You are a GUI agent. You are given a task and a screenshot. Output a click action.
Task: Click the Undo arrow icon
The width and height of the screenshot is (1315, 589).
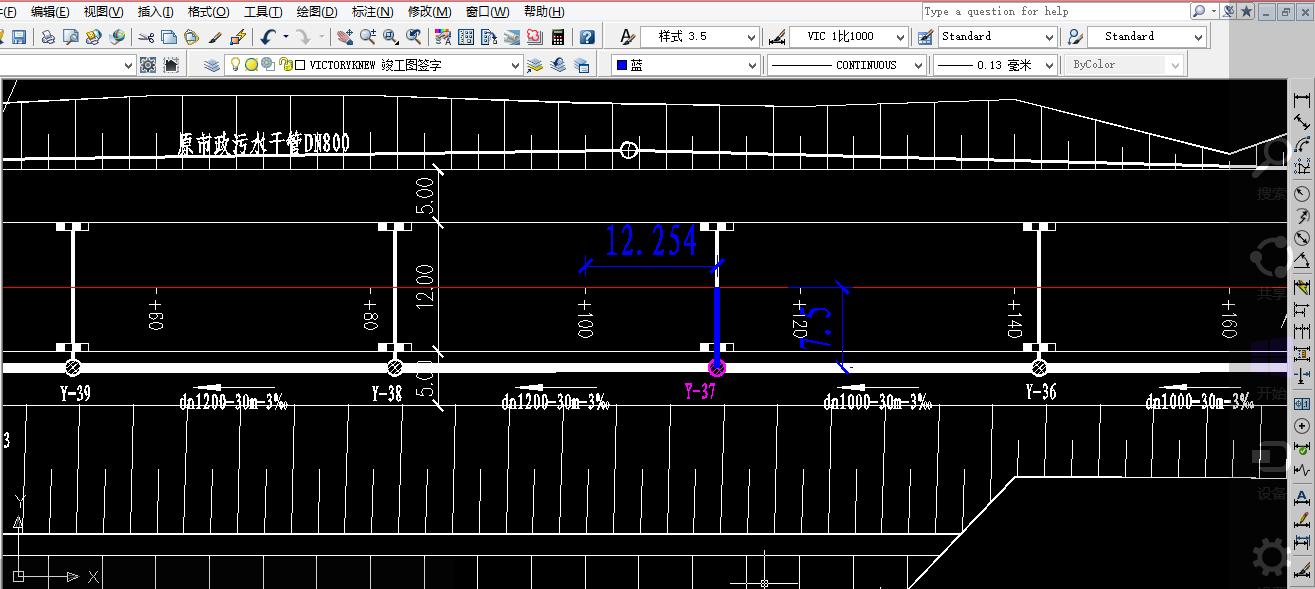[267, 37]
